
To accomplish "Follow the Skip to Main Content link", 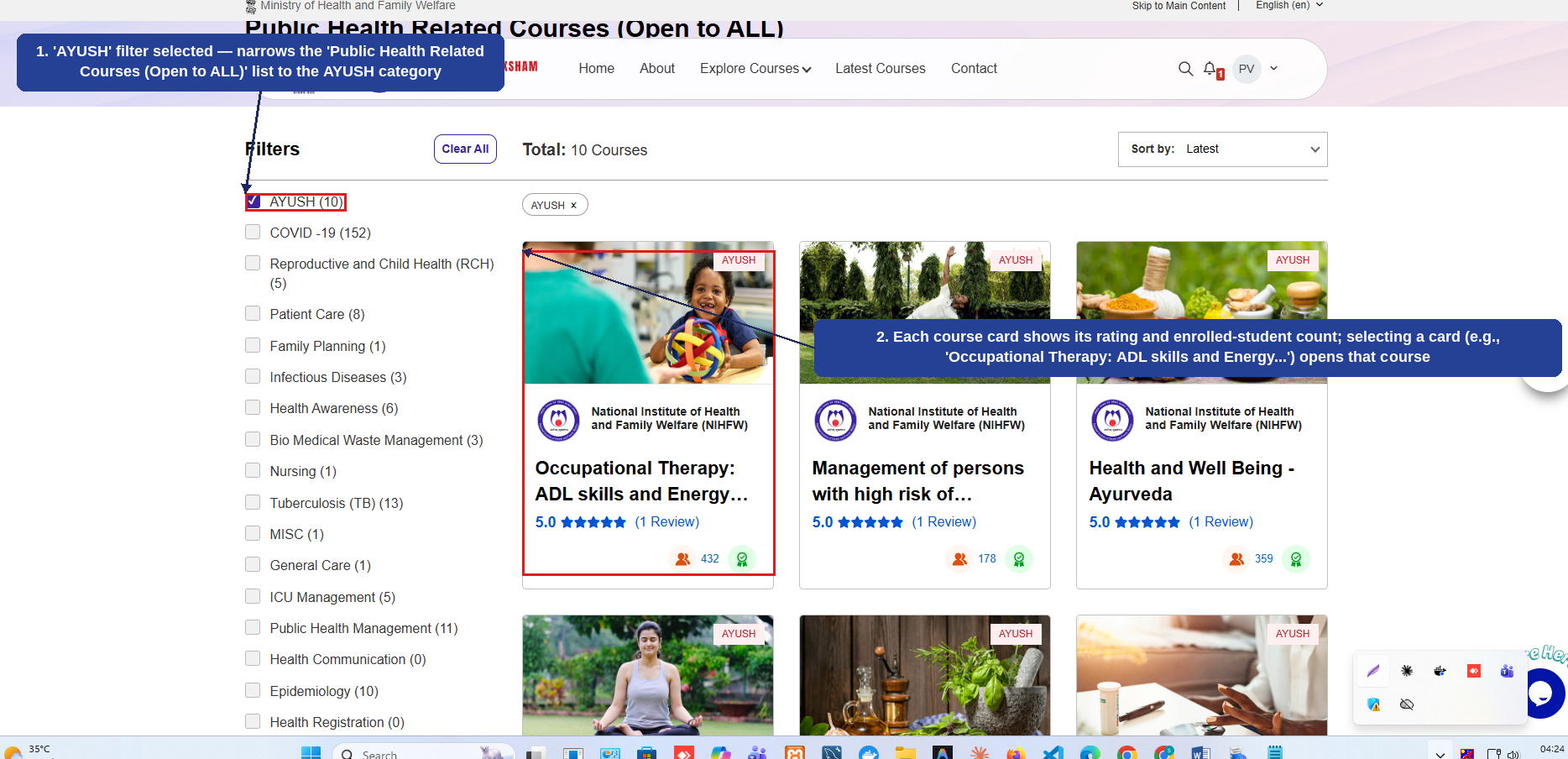I will coord(1179,6).
